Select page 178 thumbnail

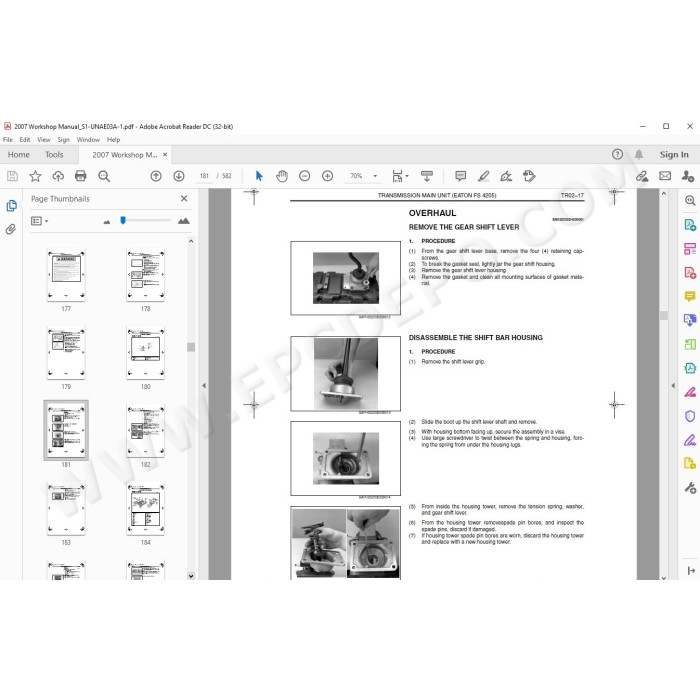tap(146, 275)
